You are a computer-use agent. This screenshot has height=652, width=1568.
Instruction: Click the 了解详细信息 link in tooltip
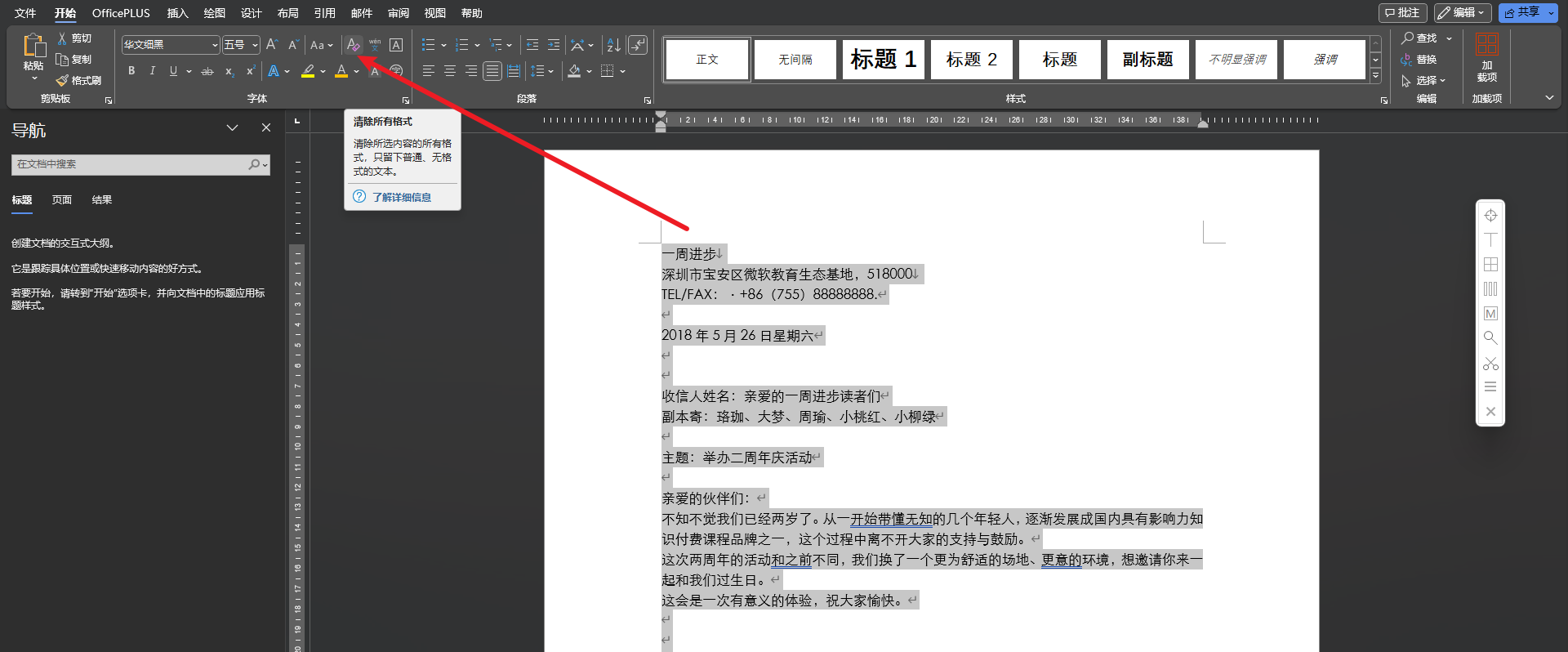(402, 197)
